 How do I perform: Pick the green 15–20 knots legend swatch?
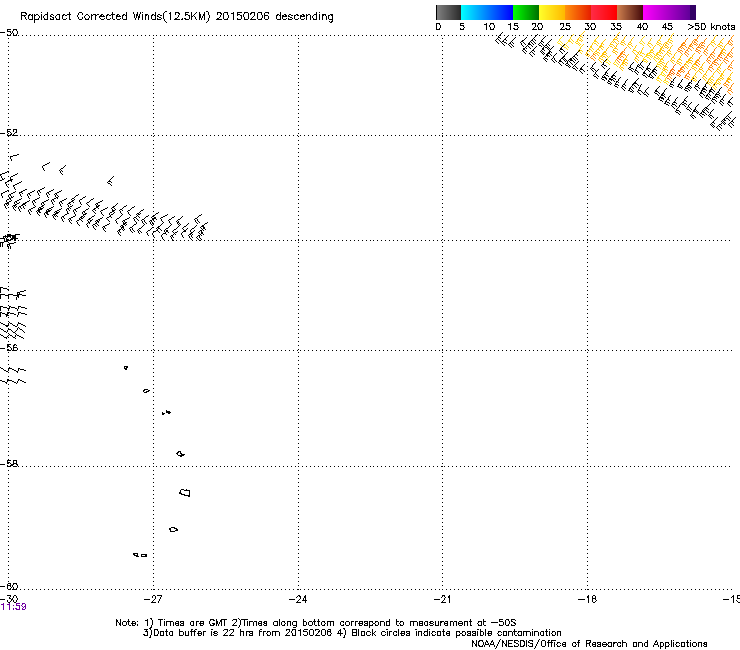pos(526,12)
